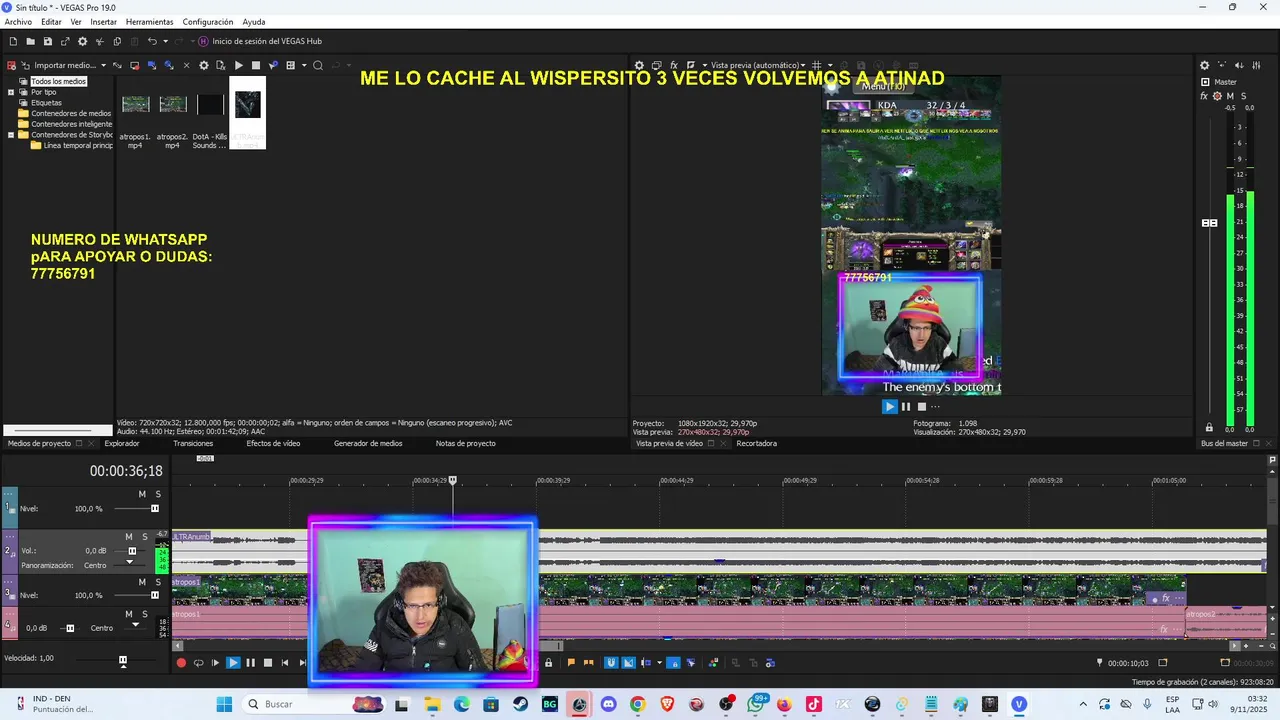Viewport: 1280px width, 720px height.
Task: Open the Importar medios dropdown arrow
Action: pyautogui.click(x=103, y=65)
